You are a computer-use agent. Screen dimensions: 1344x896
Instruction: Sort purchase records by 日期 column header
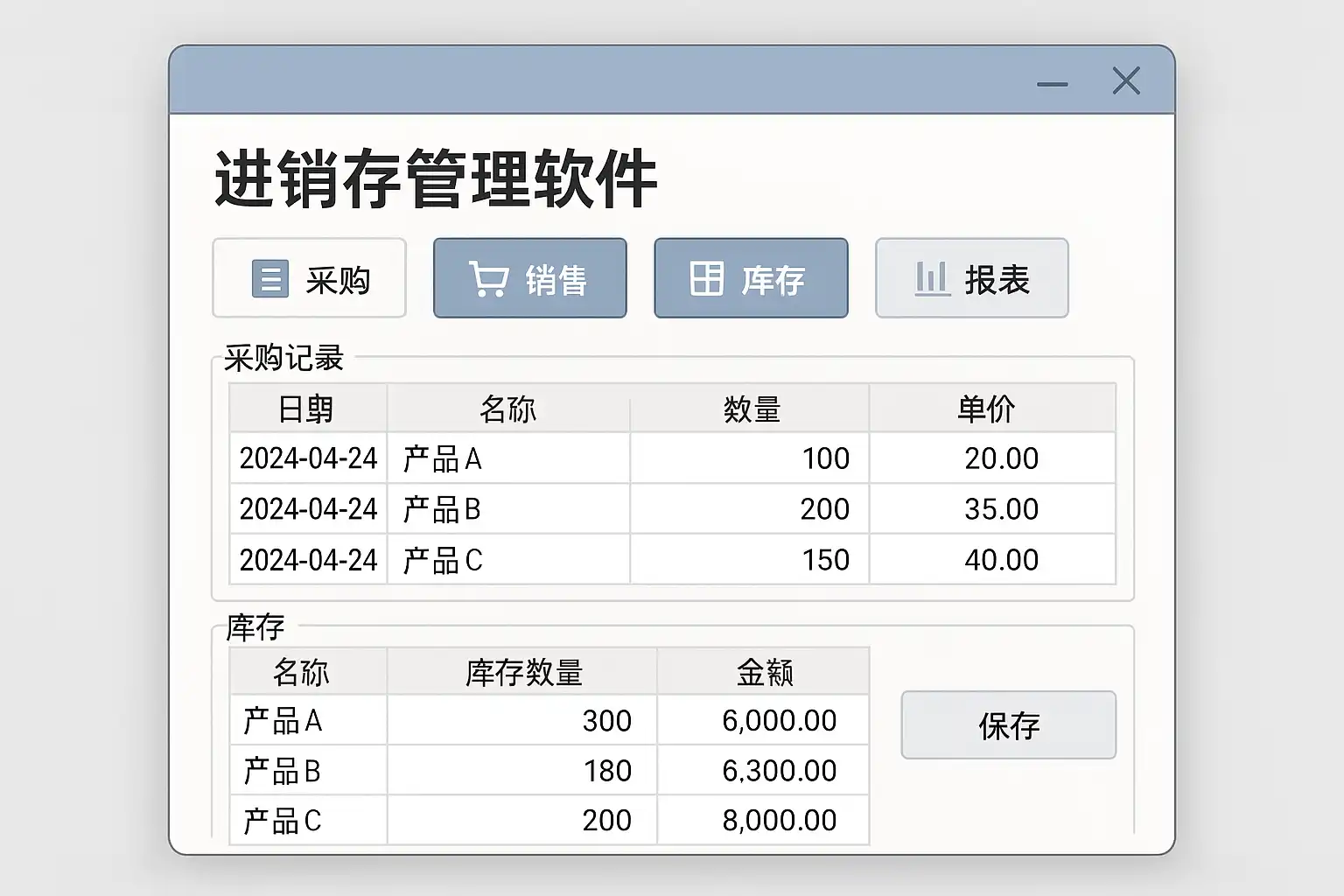coord(306,409)
